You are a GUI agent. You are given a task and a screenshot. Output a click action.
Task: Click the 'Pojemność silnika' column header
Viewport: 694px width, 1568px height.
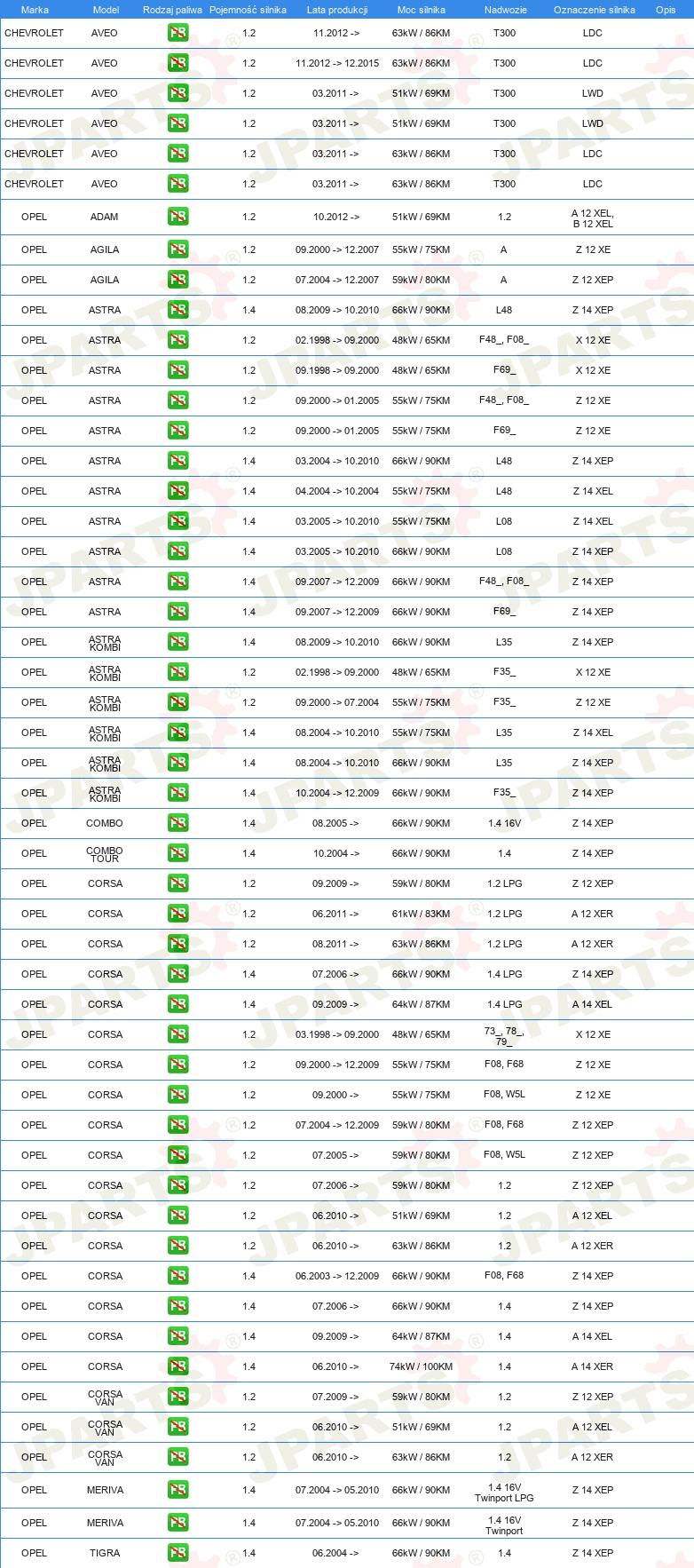pyautogui.click(x=248, y=10)
